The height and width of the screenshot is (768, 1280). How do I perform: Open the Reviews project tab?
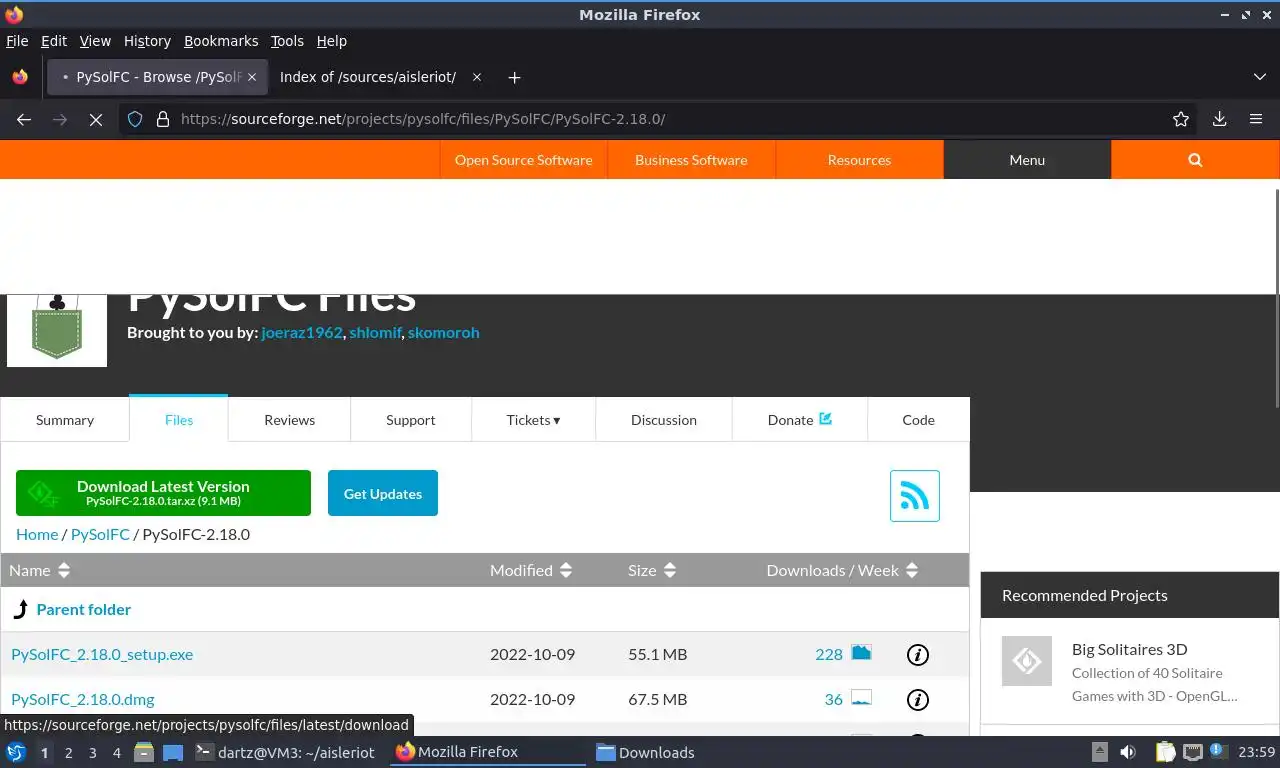290,420
